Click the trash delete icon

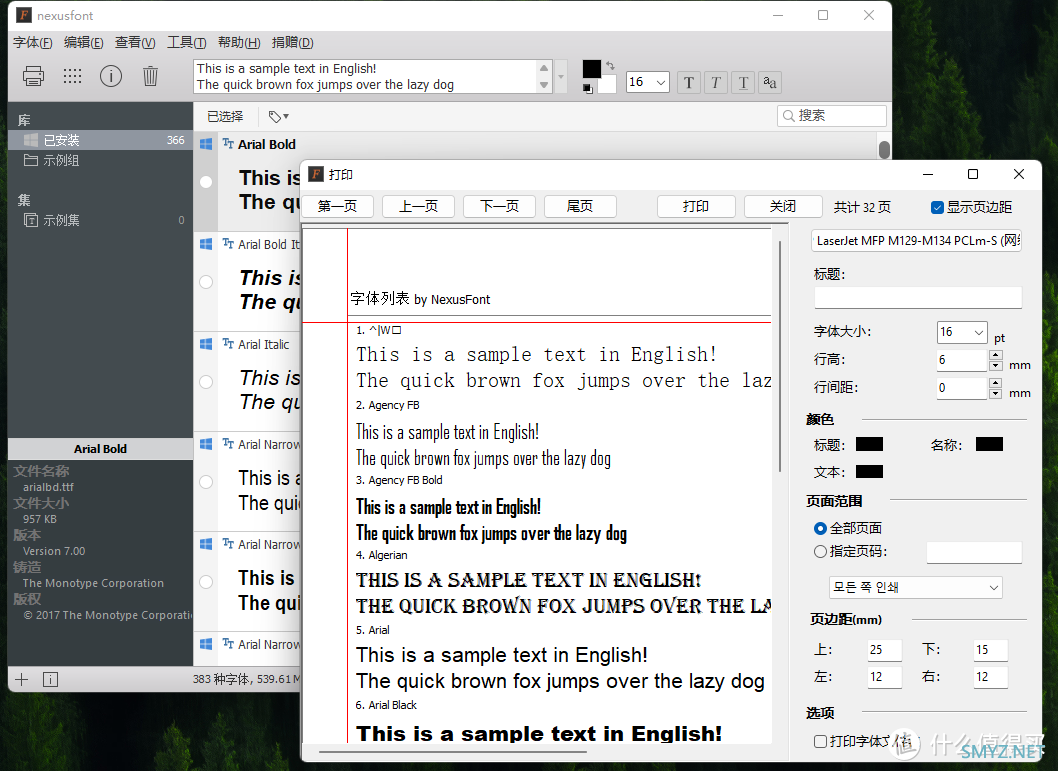[x=150, y=76]
